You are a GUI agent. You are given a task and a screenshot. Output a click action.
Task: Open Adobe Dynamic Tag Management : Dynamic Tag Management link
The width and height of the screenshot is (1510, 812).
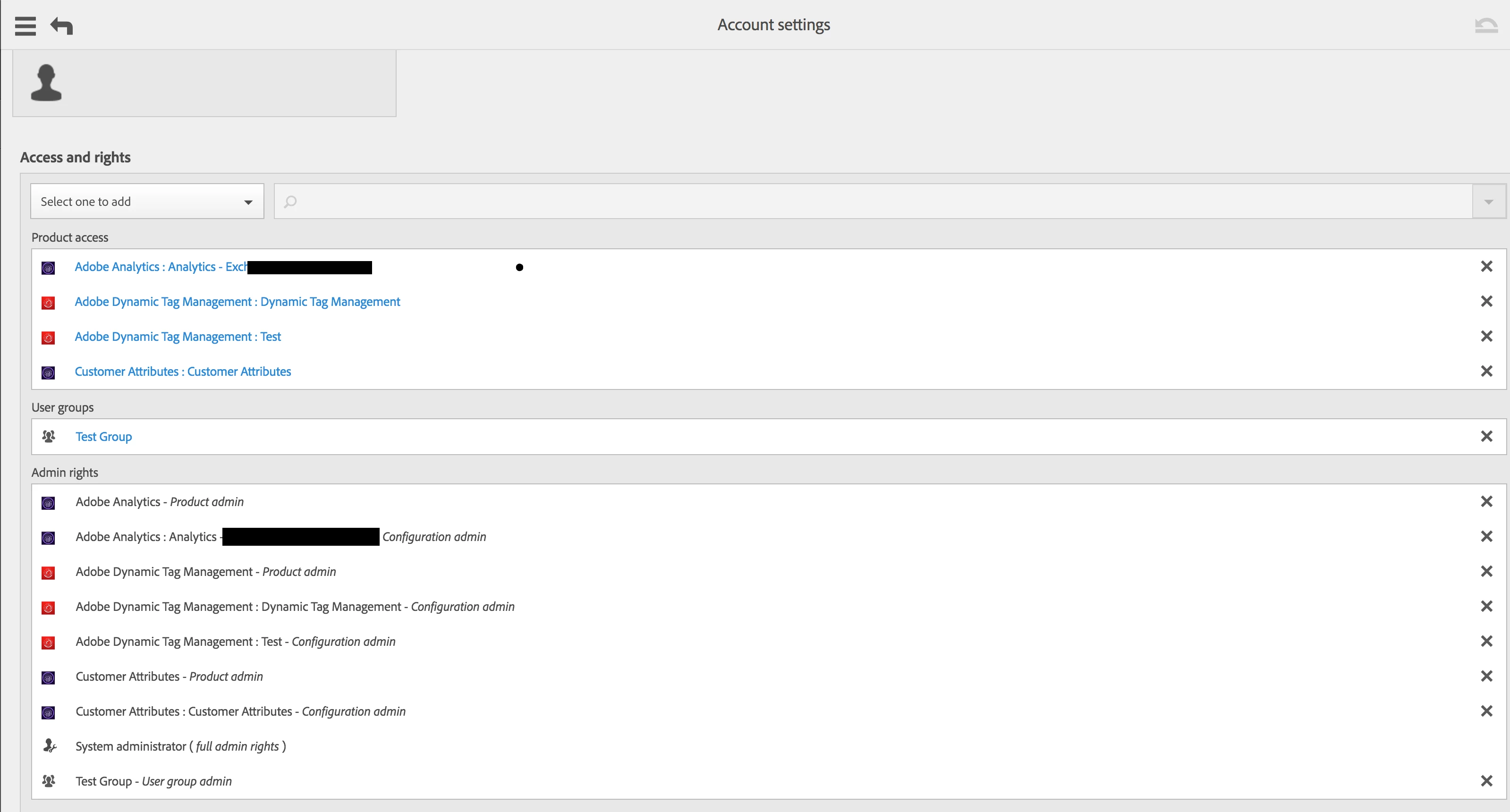click(237, 302)
